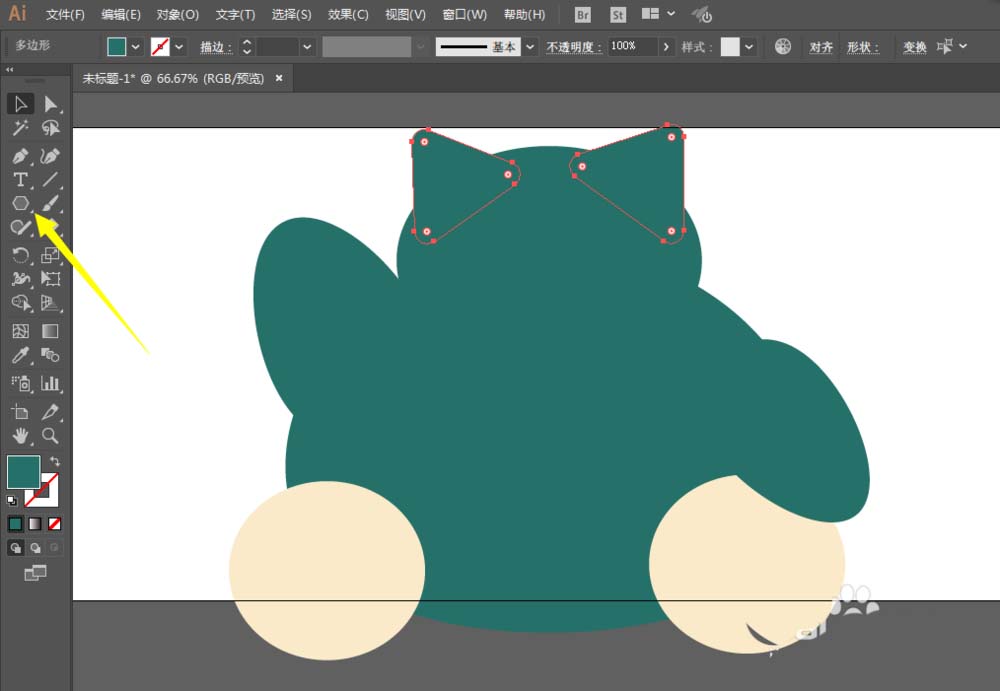
Task: Open the 文字(T) menu
Action: 235,15
